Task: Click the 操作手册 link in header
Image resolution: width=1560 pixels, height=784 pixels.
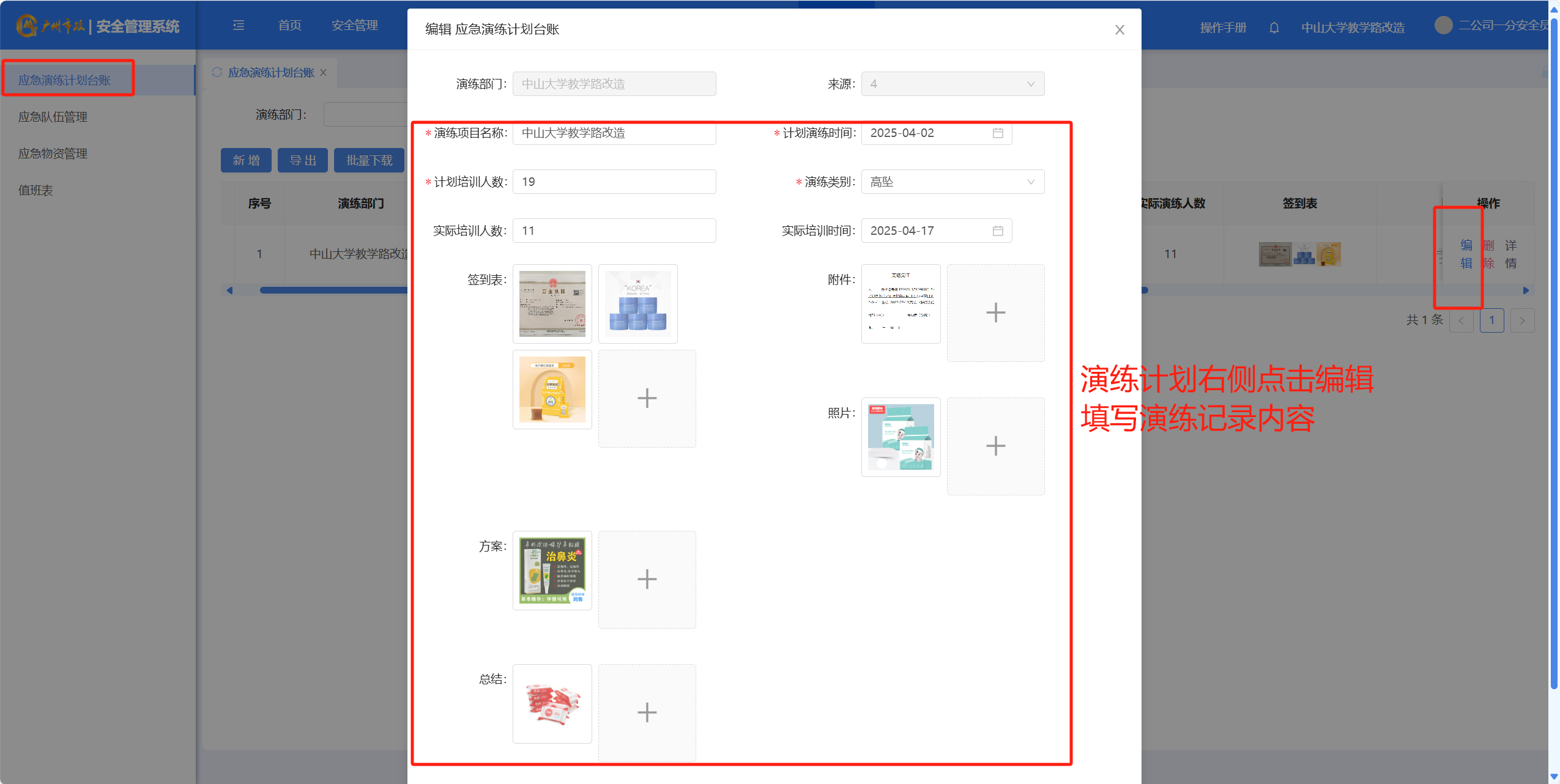Action: pyautogui.click(x=1223, y=28)
